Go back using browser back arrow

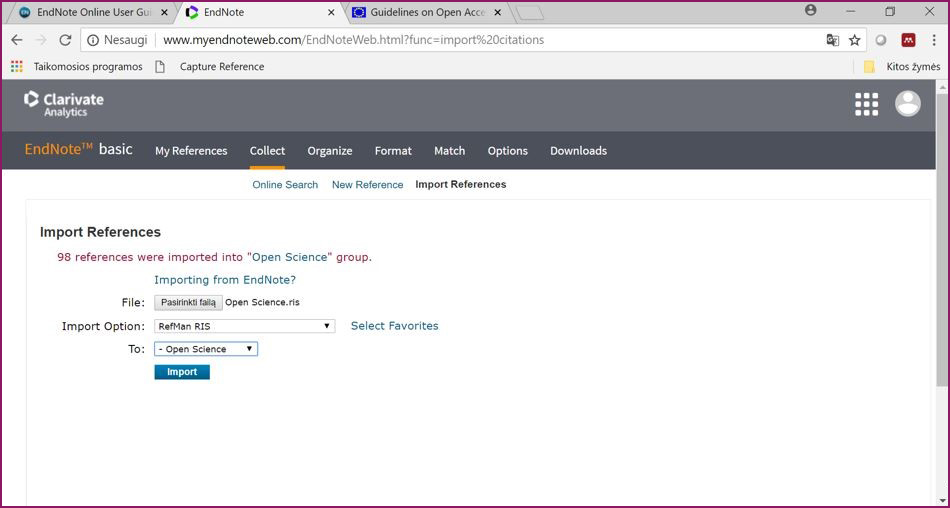tap(17, 40)
